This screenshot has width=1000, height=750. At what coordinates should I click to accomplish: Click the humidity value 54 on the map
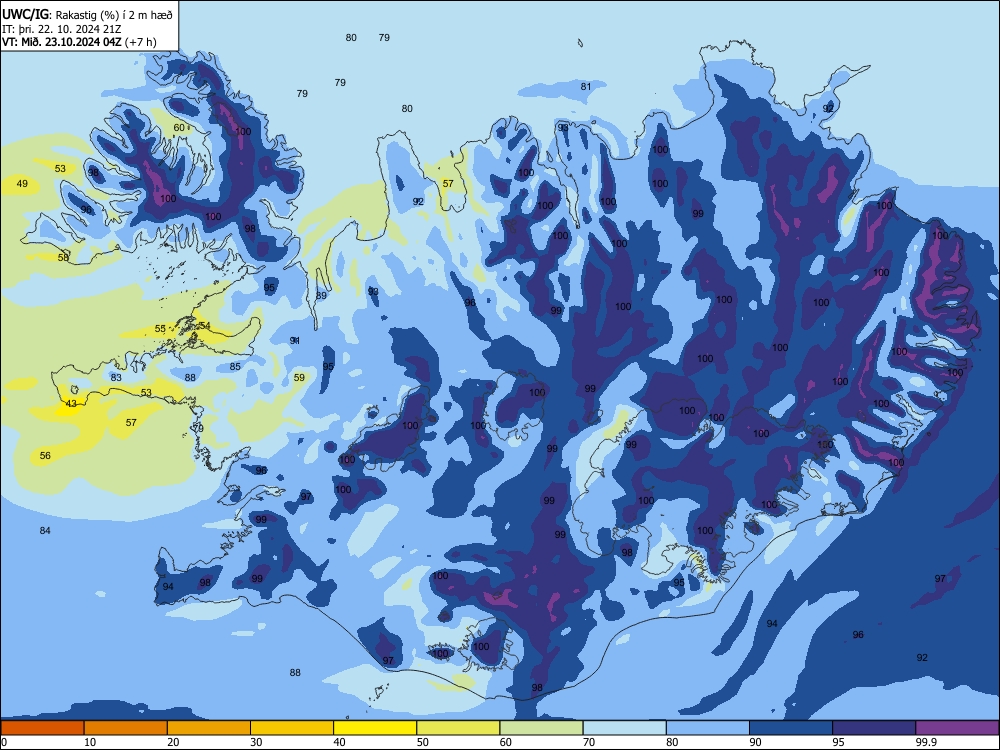pos(205,326)
